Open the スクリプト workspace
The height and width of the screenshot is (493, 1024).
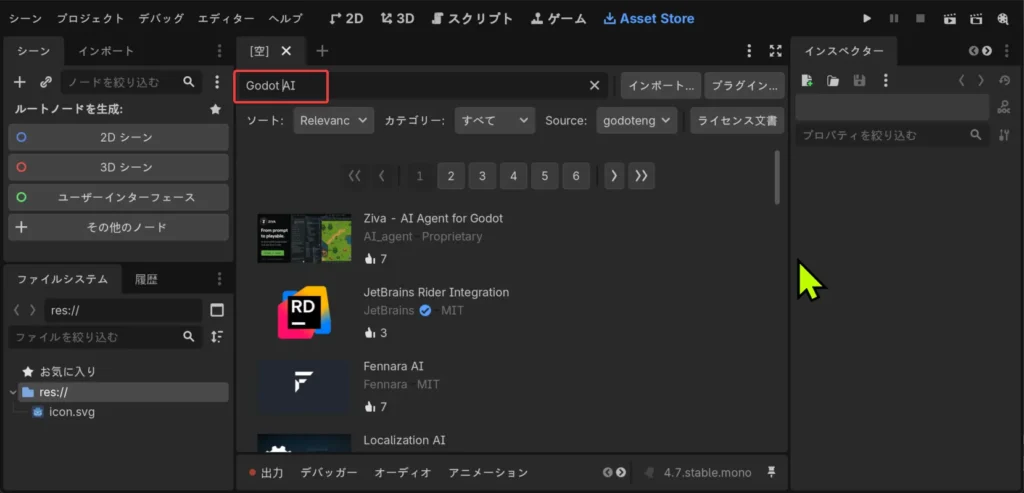tap(473, 19)
